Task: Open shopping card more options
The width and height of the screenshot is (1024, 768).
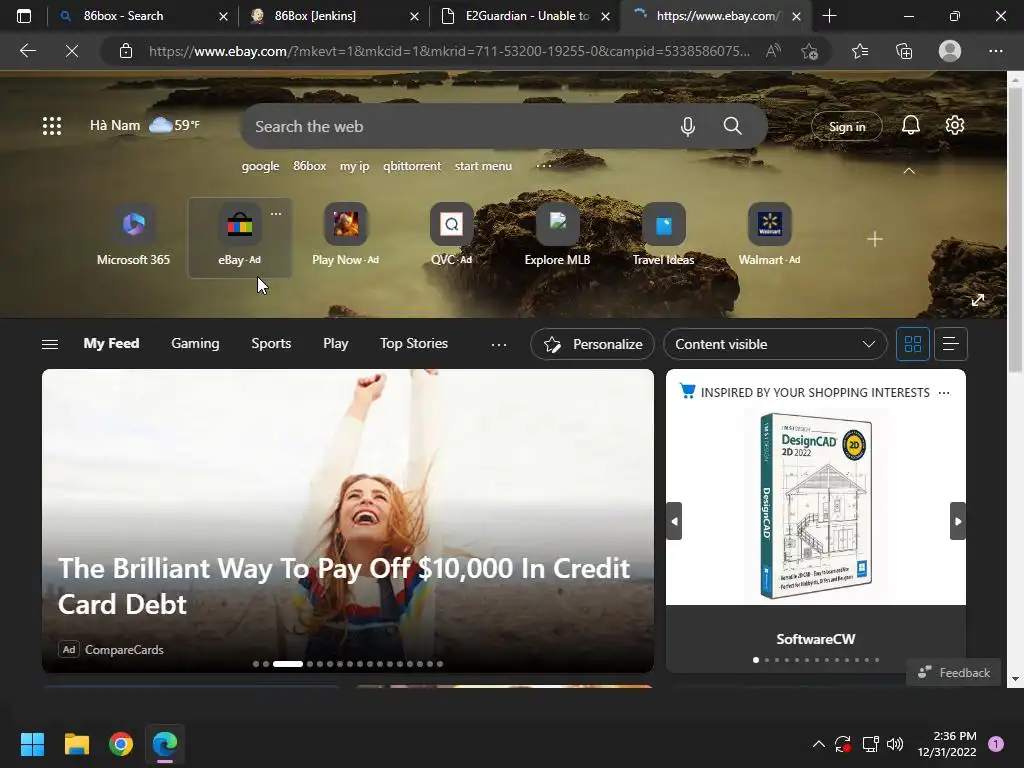Action: pos(944,392)
